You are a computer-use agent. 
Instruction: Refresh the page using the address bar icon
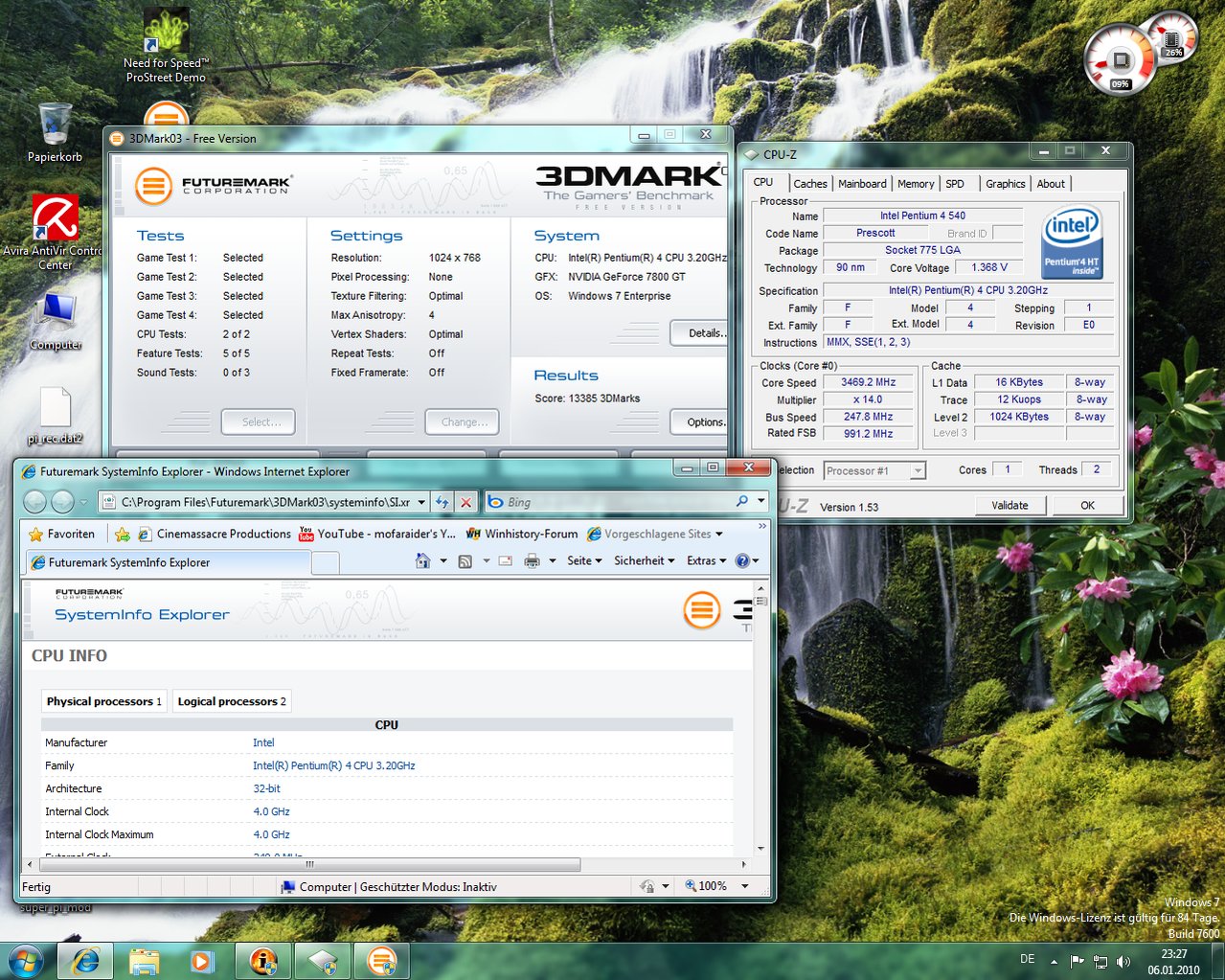coord(442,502)
